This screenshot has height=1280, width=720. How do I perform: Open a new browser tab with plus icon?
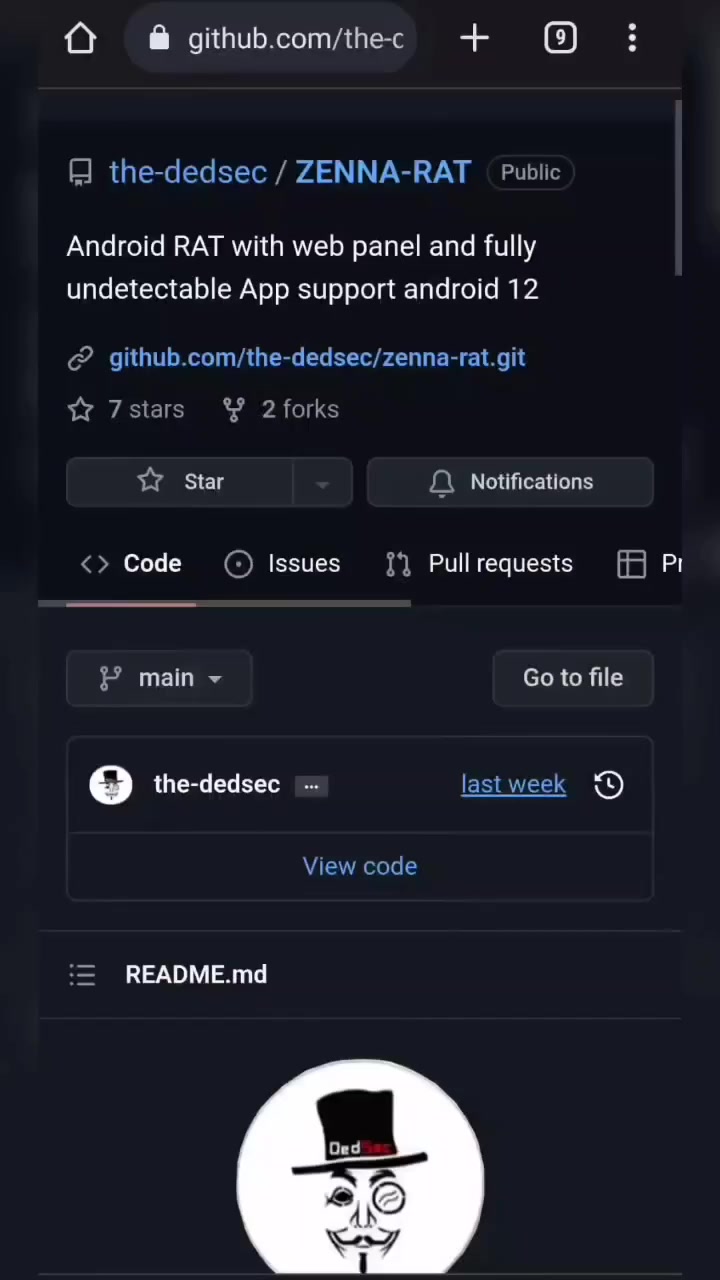pos(474,39)
